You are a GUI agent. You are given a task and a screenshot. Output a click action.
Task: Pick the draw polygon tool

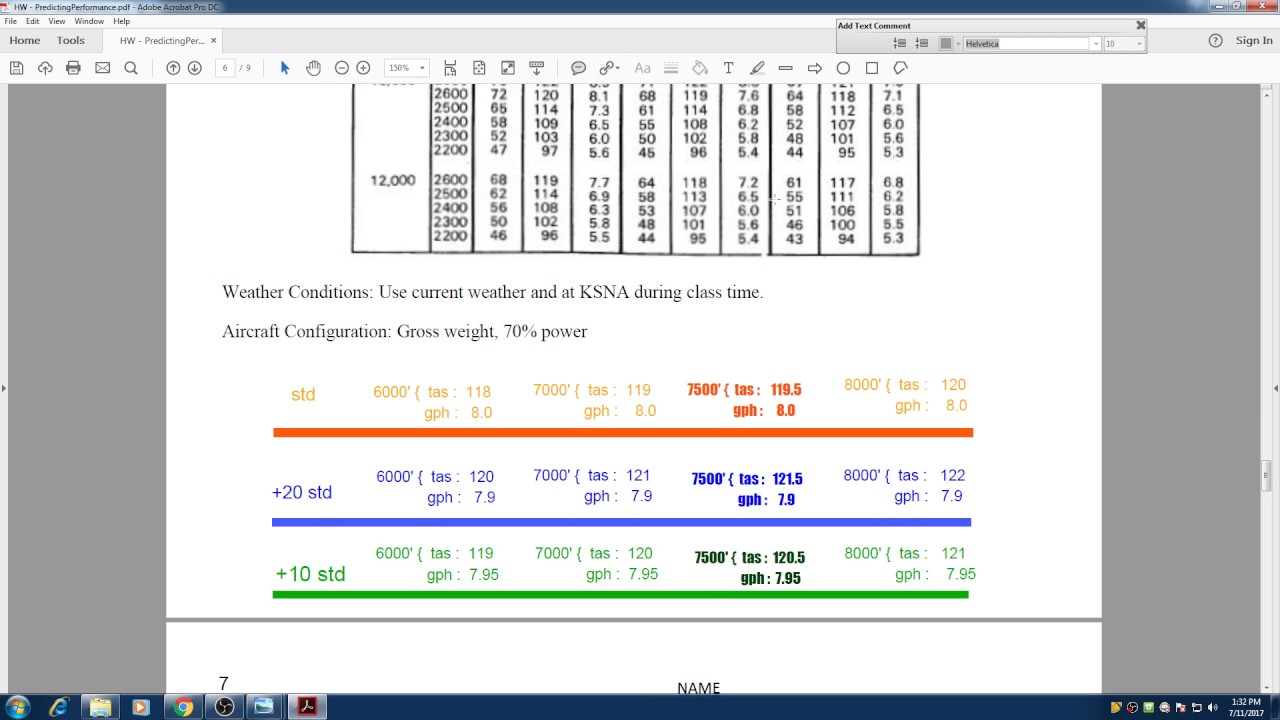(x=901, y=68)
